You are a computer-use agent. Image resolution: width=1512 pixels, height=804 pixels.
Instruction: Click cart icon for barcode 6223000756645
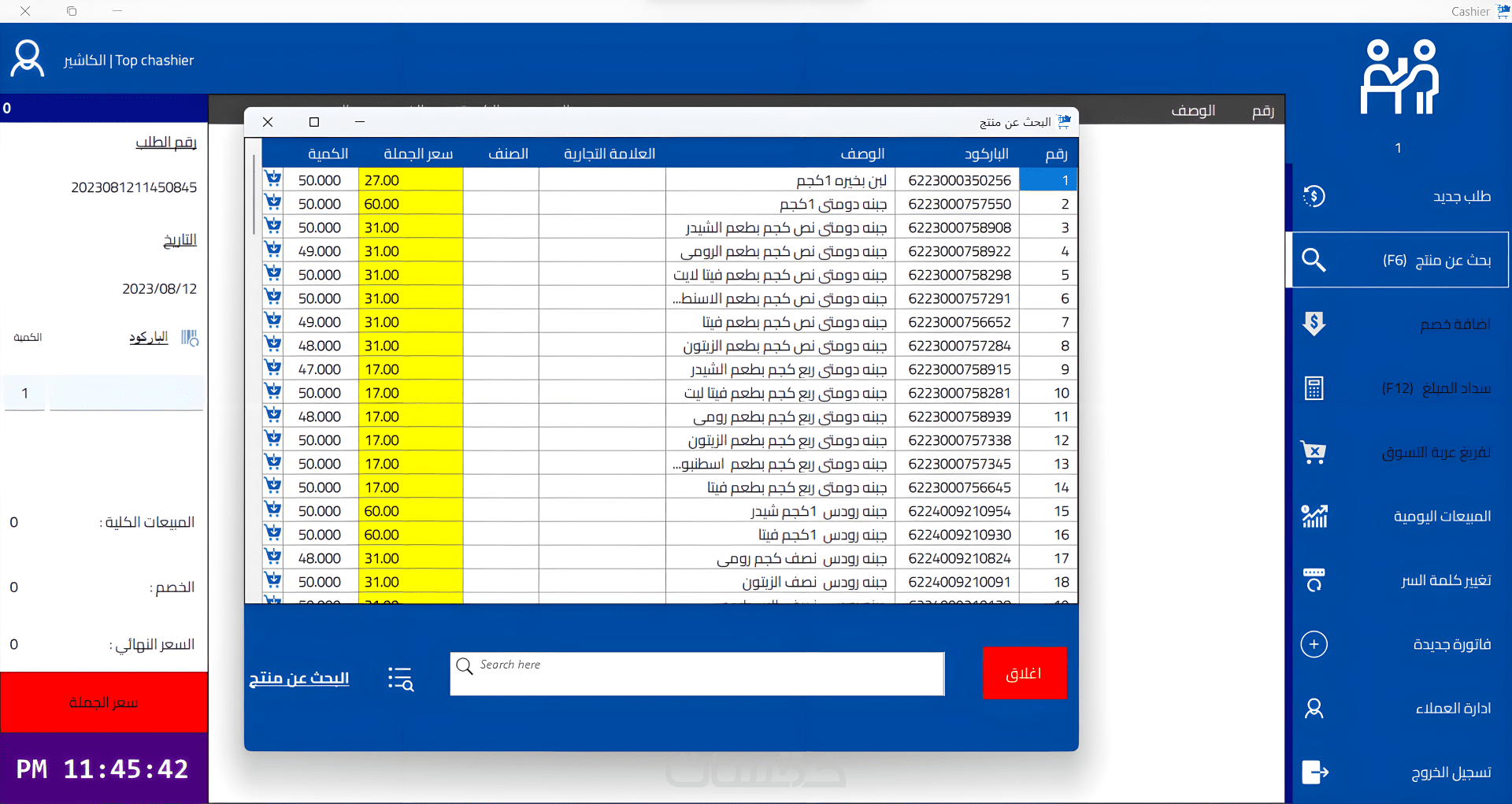tap(273, 487)
